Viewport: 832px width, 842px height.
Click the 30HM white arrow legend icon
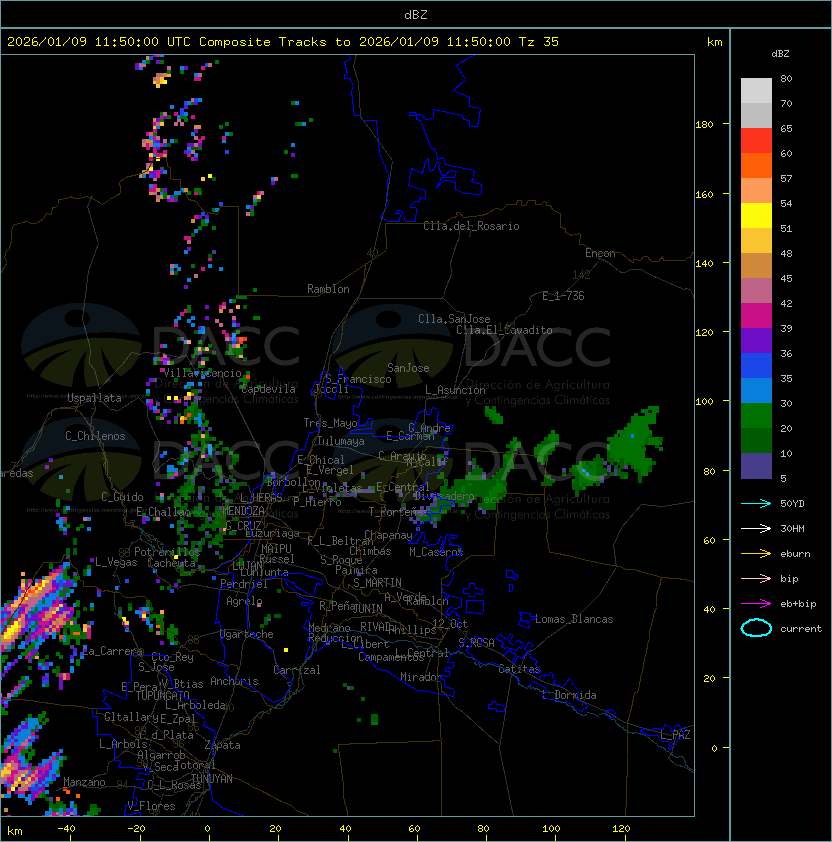[x=756, y=528]
